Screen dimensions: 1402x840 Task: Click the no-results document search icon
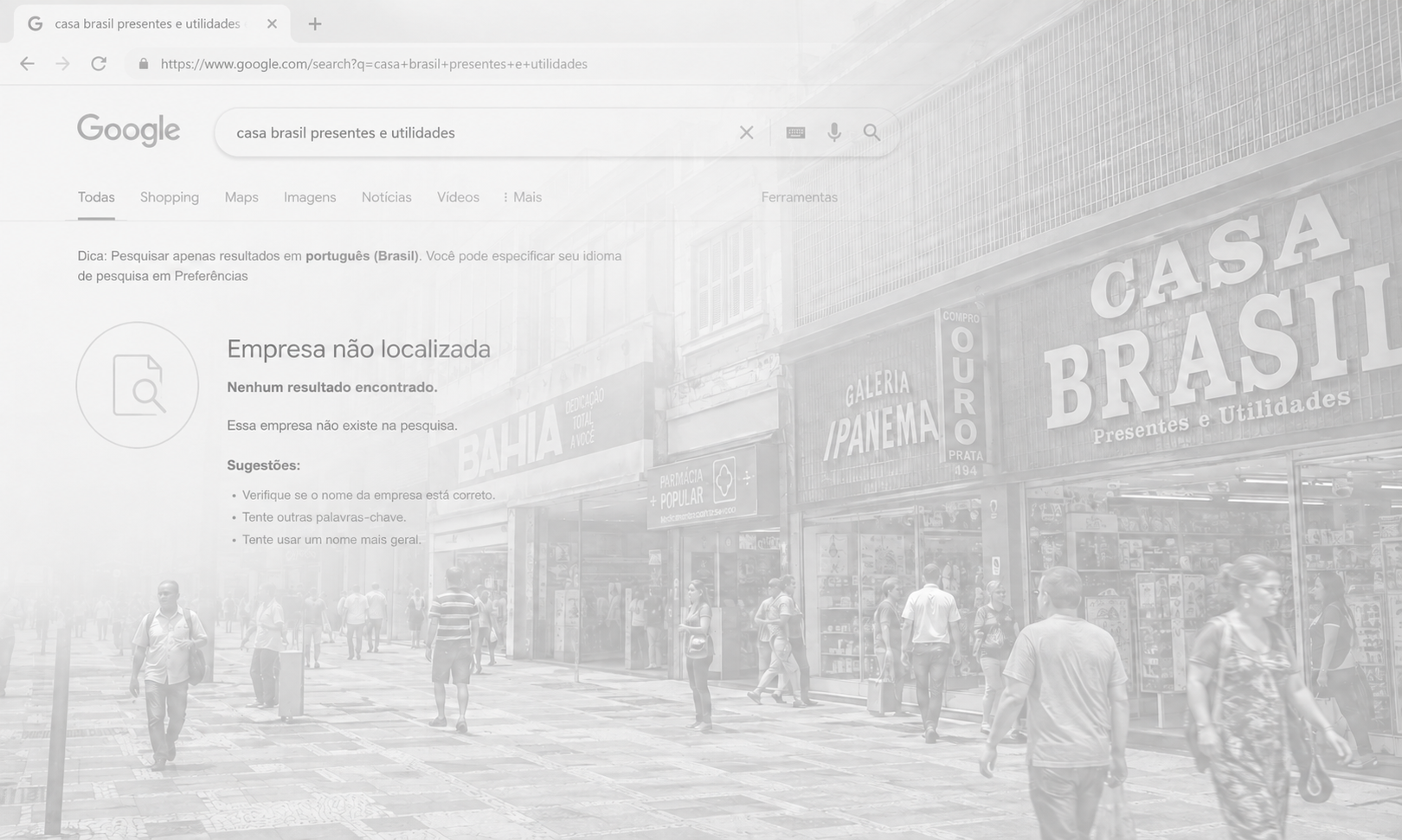click(138, 385)
